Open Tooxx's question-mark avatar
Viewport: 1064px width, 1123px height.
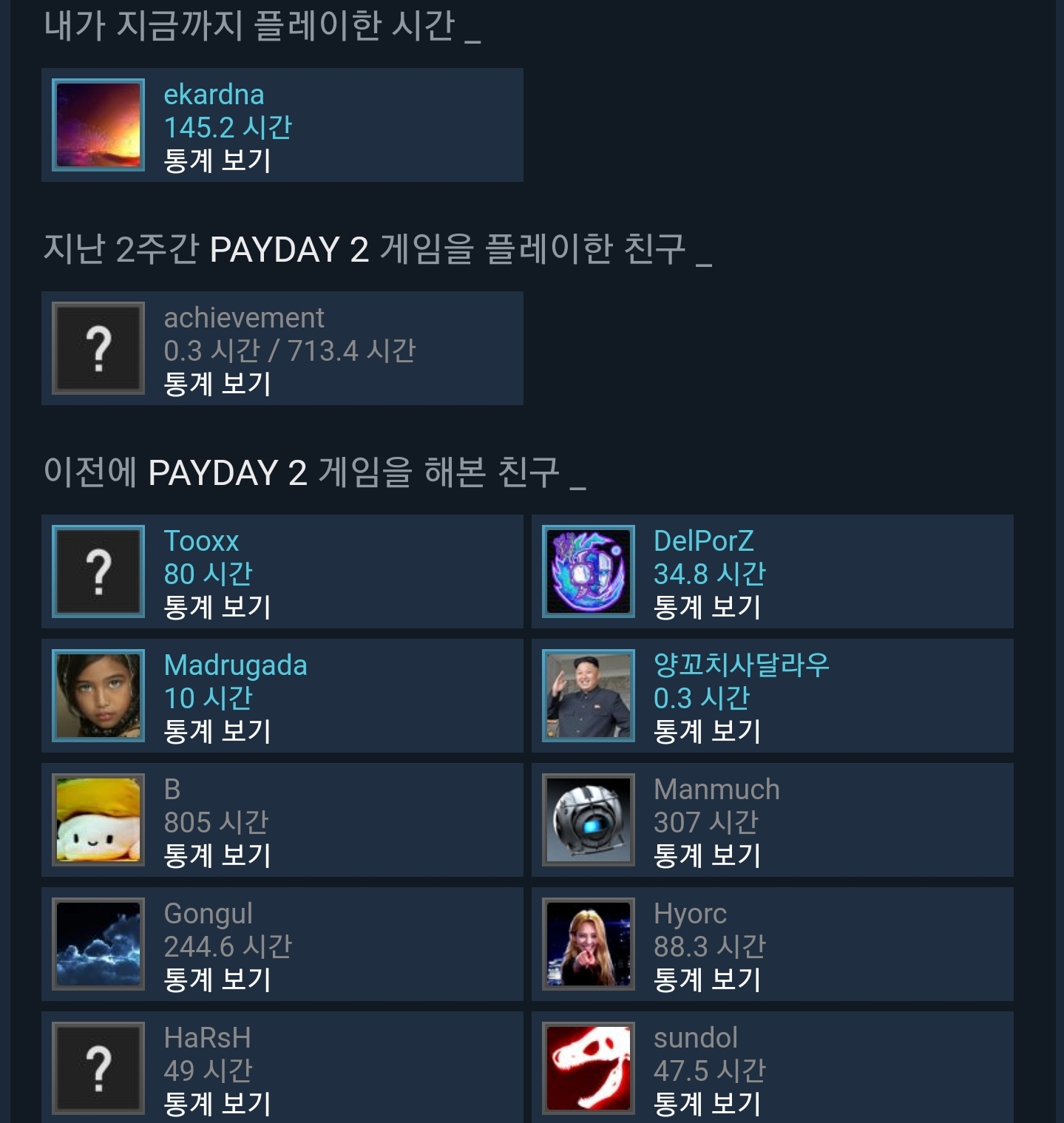click(x=98, y=571)
